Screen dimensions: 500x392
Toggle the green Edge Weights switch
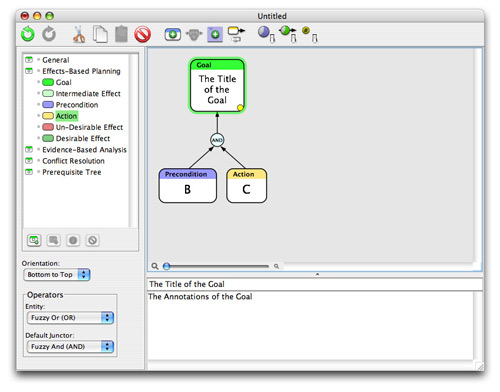[x=288, y=34]
